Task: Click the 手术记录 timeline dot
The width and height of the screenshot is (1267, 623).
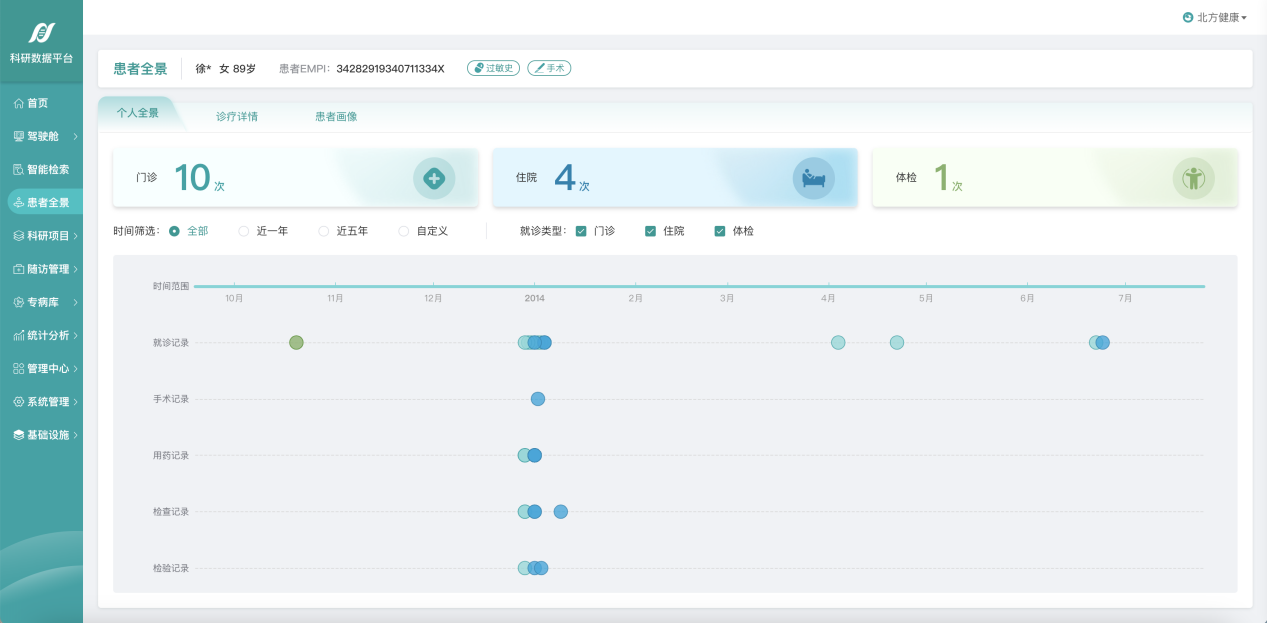Action: (537, 399)
